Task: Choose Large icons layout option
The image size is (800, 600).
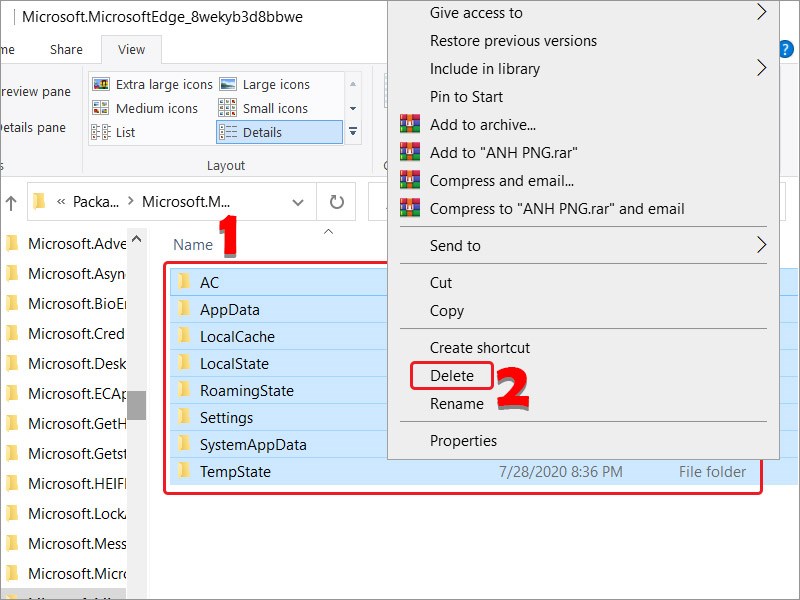Action: pos(264,84)
